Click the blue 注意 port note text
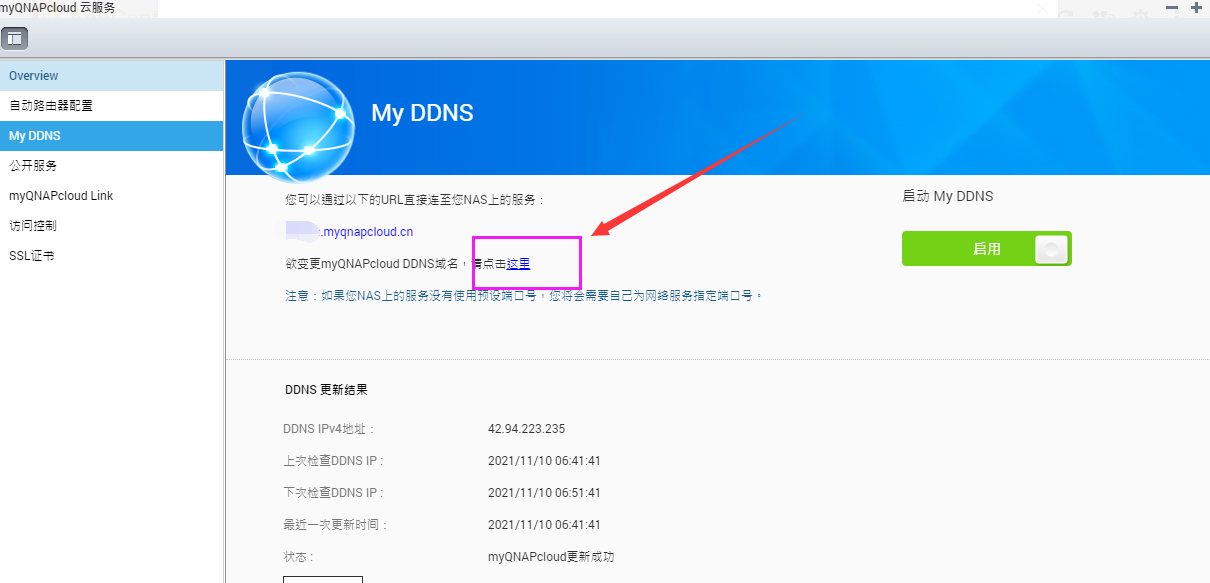Image resolution: width=1210 pixels, height=583 pixels. [524, 296]
